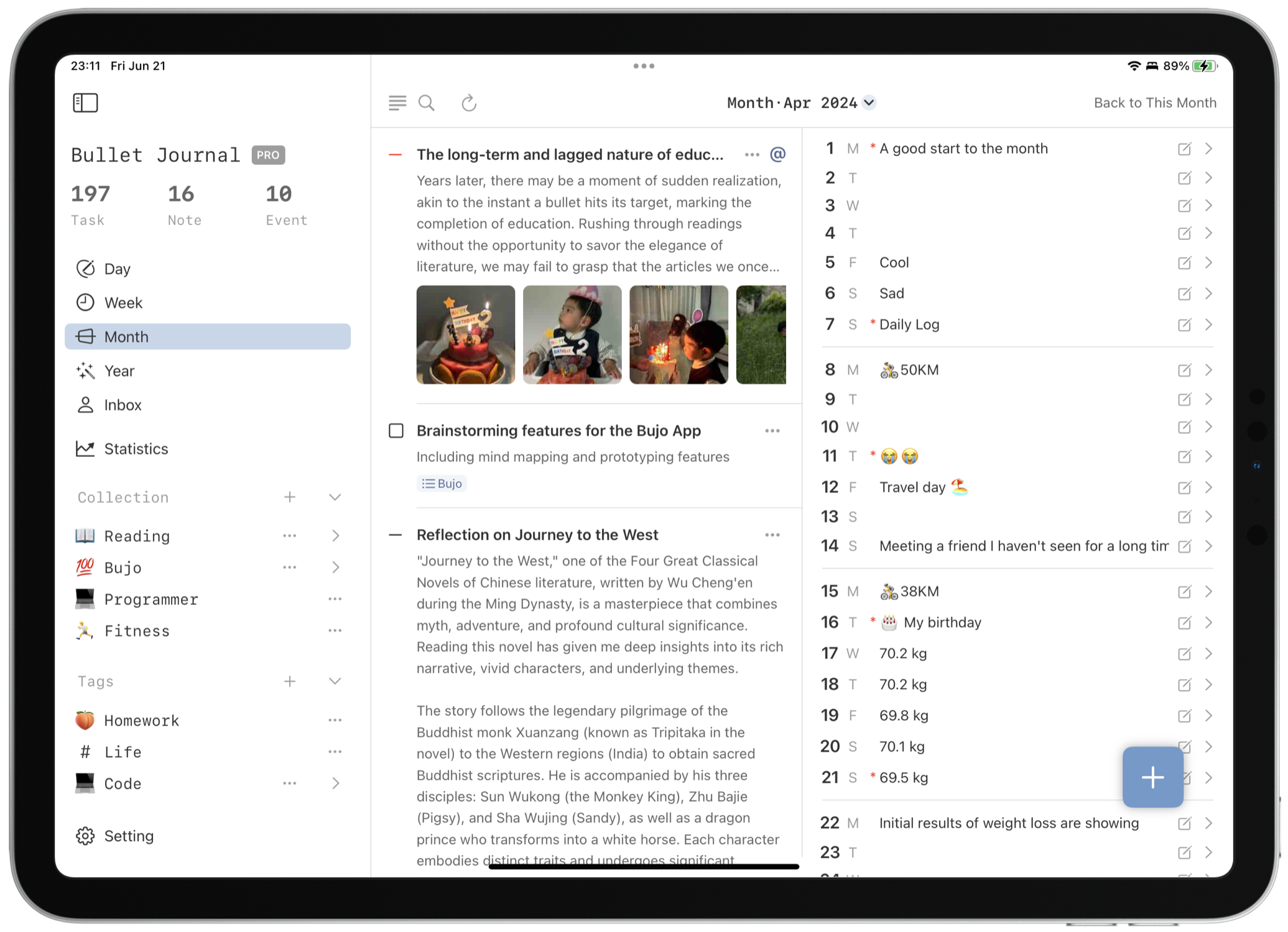Image resolution: width=1288 pixels, height=932 pixels.
Task: Edit the entry for day 22
Action: click(x=1184, y=823)
